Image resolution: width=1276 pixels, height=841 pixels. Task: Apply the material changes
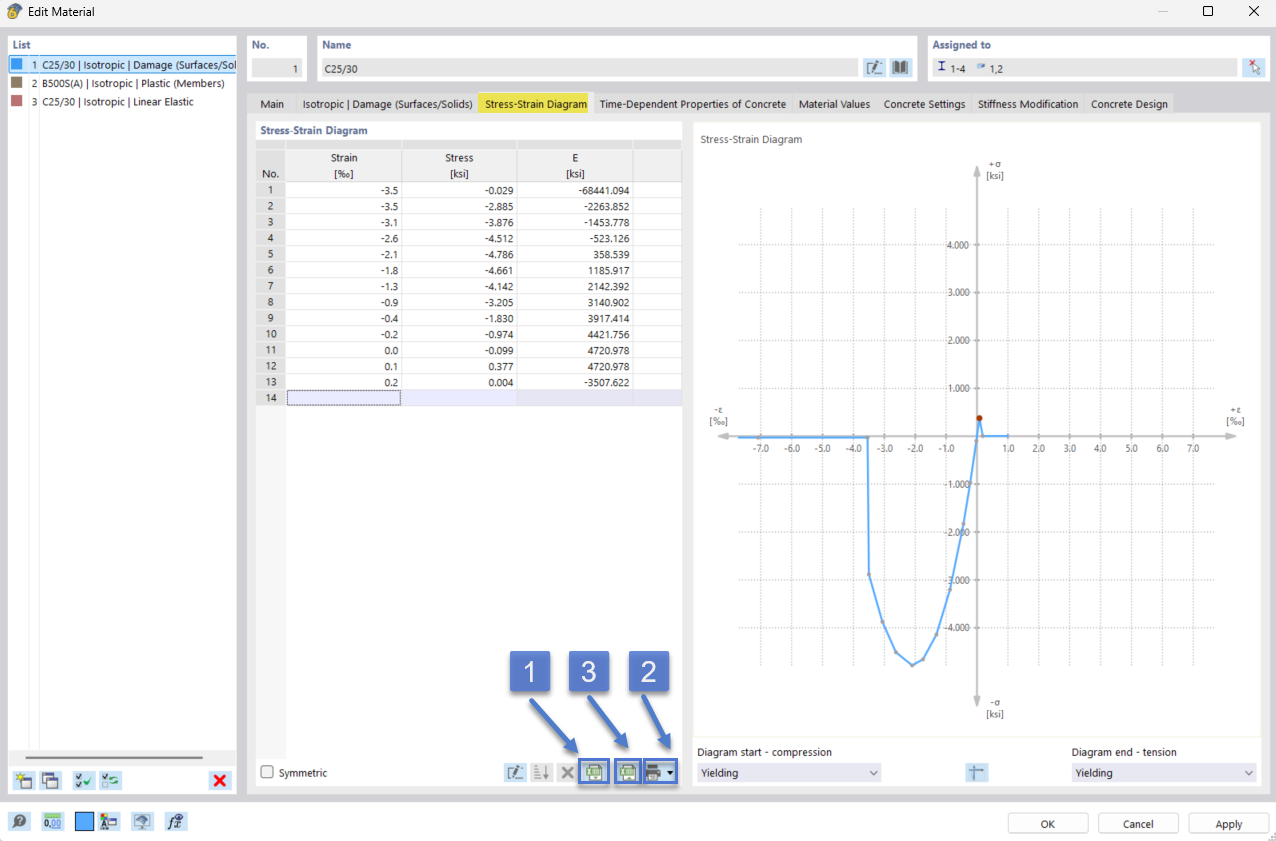[1228, 823]
